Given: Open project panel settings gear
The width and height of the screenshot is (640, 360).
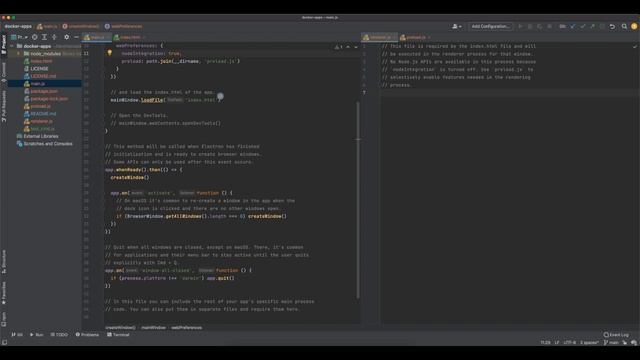Looking at the screenshot, I should pos(67,37).
